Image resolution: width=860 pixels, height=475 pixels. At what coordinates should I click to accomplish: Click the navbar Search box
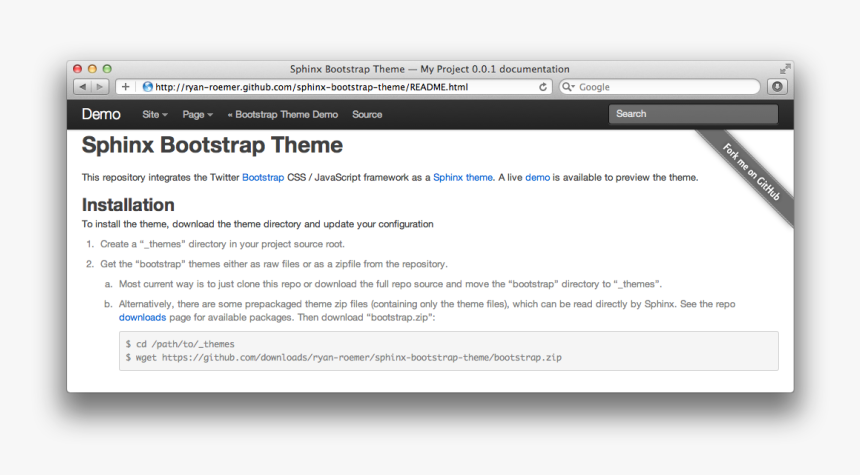point(693,114)
